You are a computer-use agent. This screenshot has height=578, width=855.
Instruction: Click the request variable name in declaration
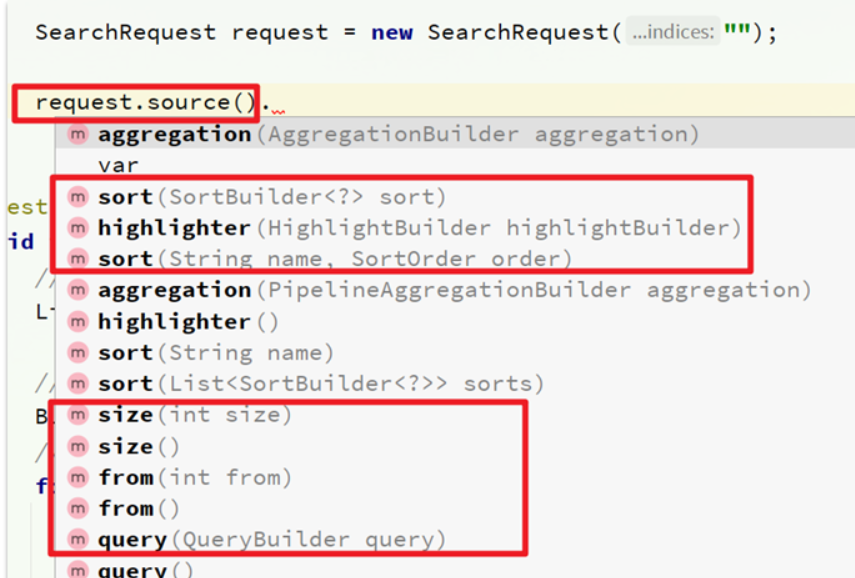(280, 32)
